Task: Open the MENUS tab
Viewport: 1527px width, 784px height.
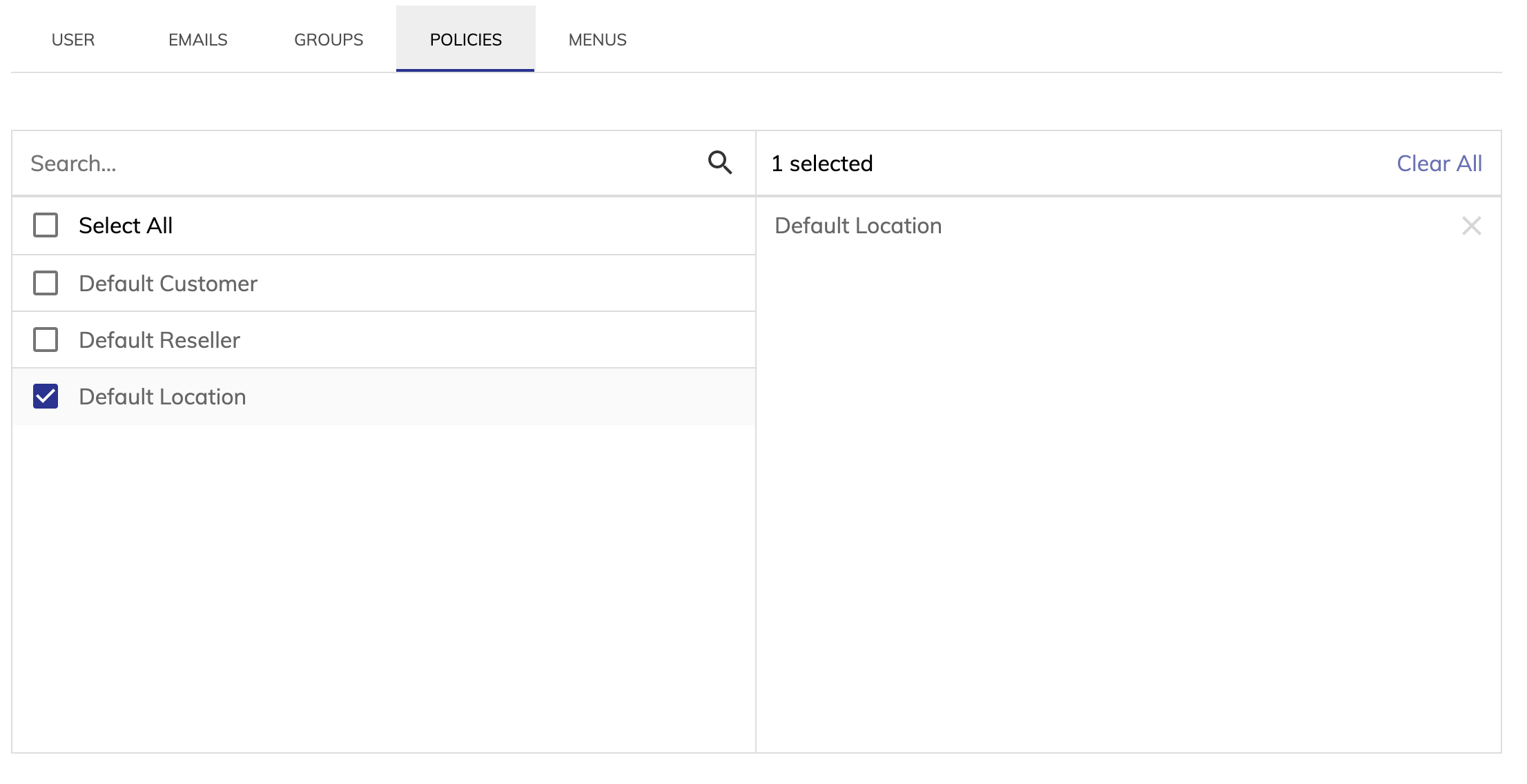Action: pyautogui.click(x=598, y=39)
